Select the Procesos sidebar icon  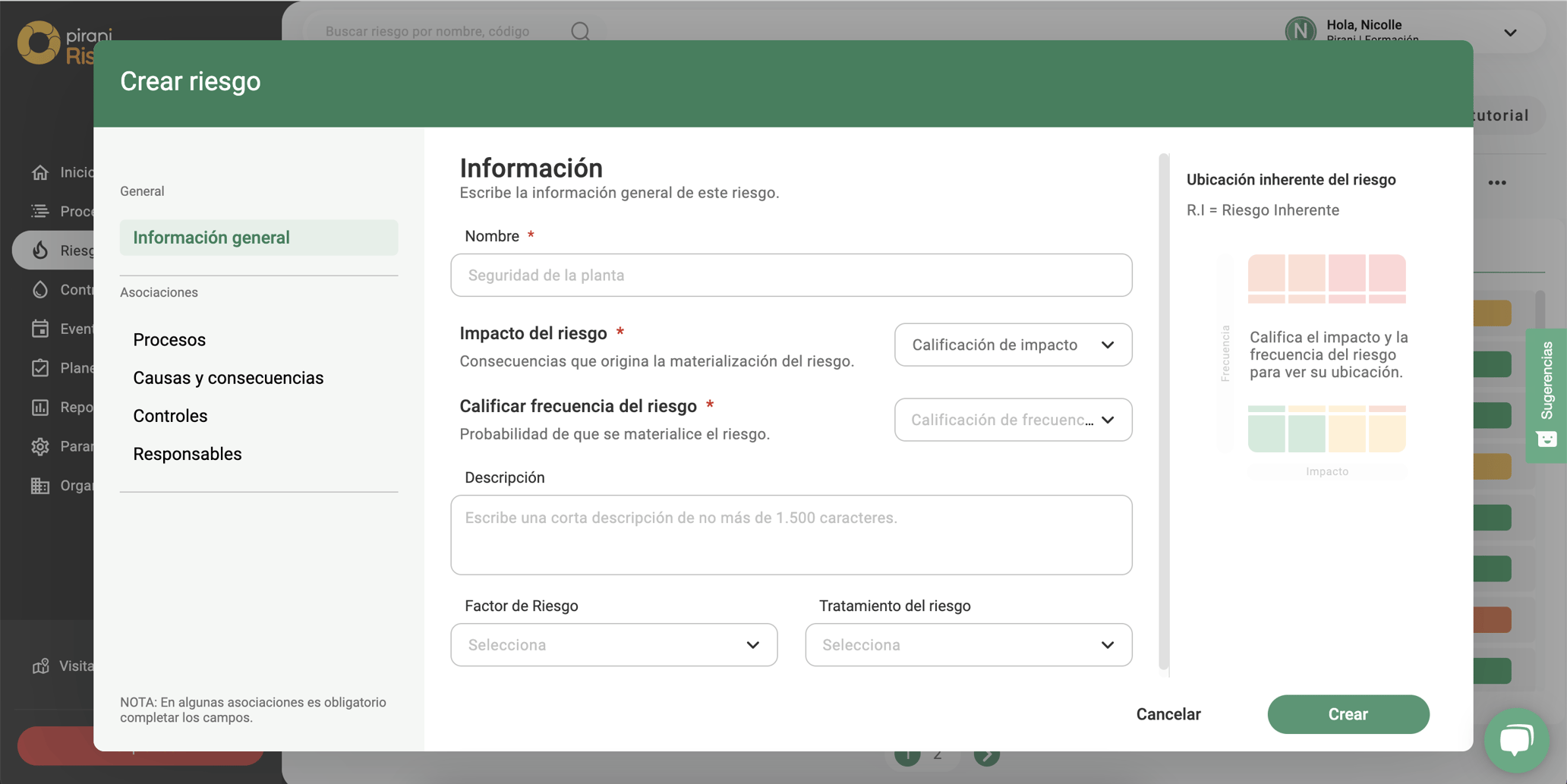point(41,211)
